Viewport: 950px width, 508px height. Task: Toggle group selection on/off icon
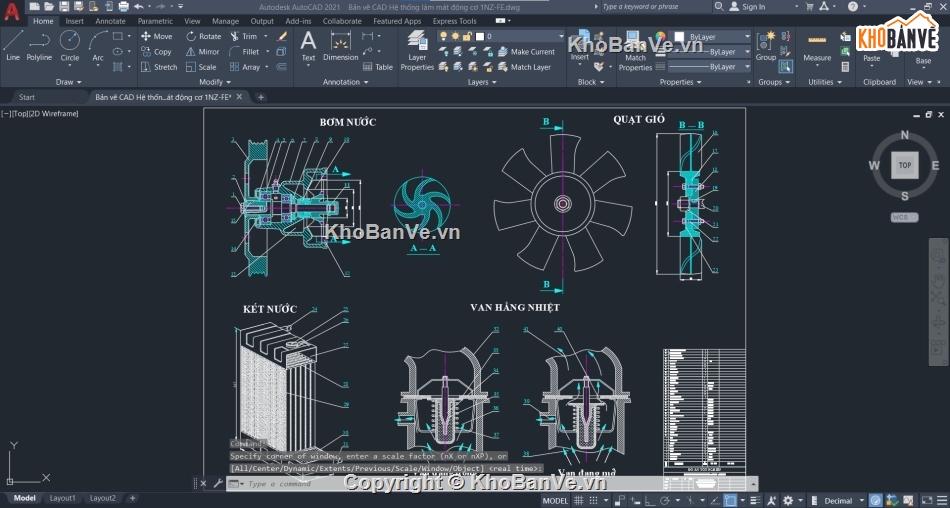[786, 67]
